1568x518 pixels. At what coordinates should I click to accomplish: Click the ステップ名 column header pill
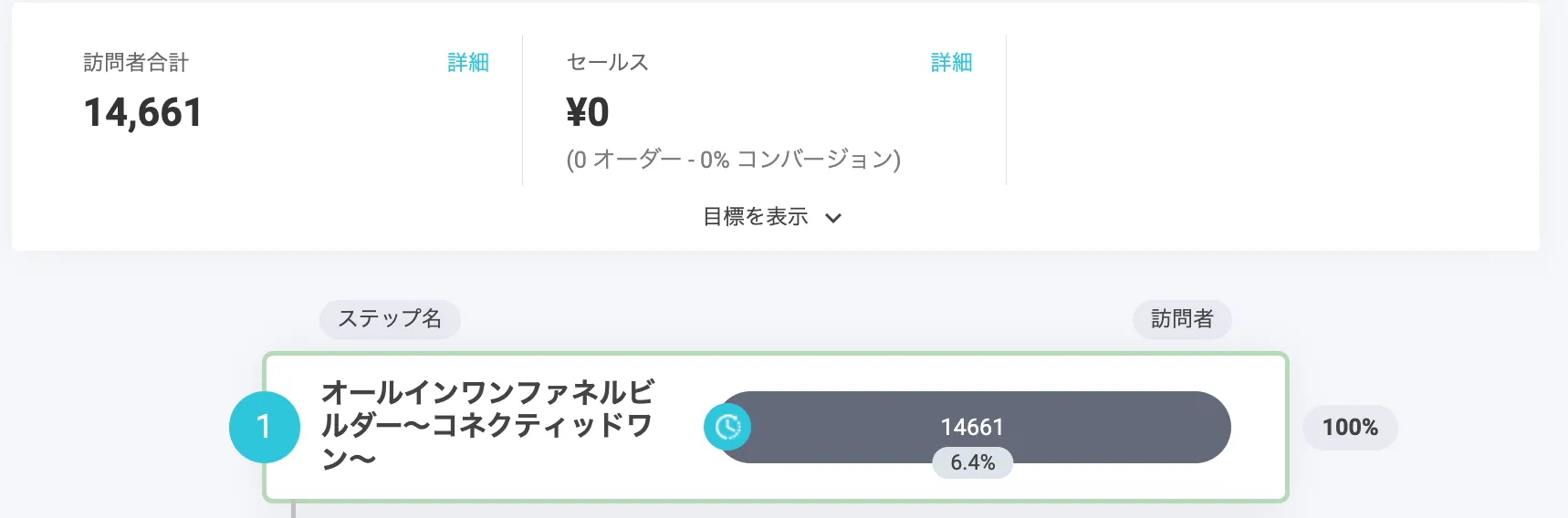point(390,319)
